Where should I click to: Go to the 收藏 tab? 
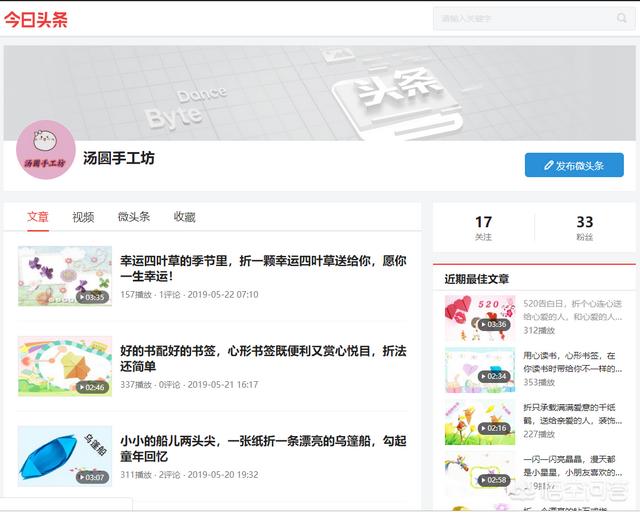(184, 217)
